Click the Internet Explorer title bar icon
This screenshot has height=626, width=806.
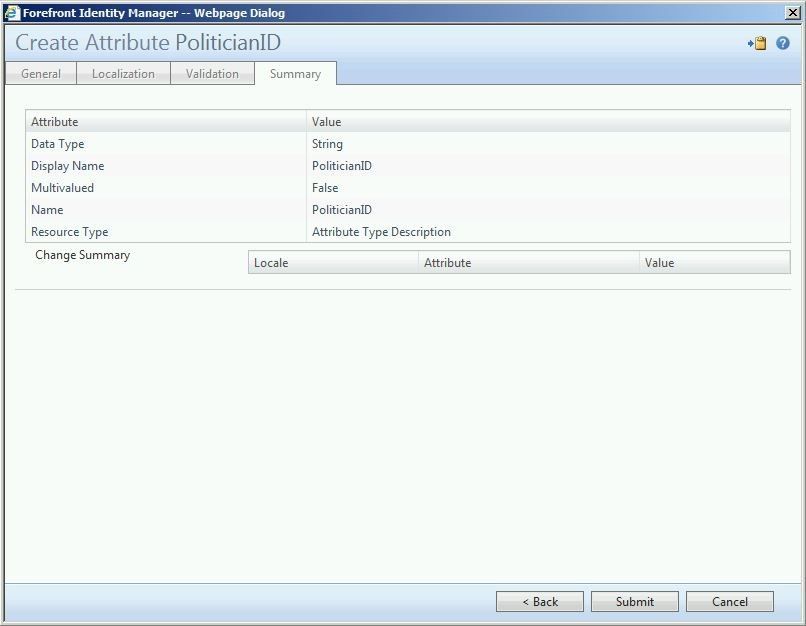tap(11, 13)
